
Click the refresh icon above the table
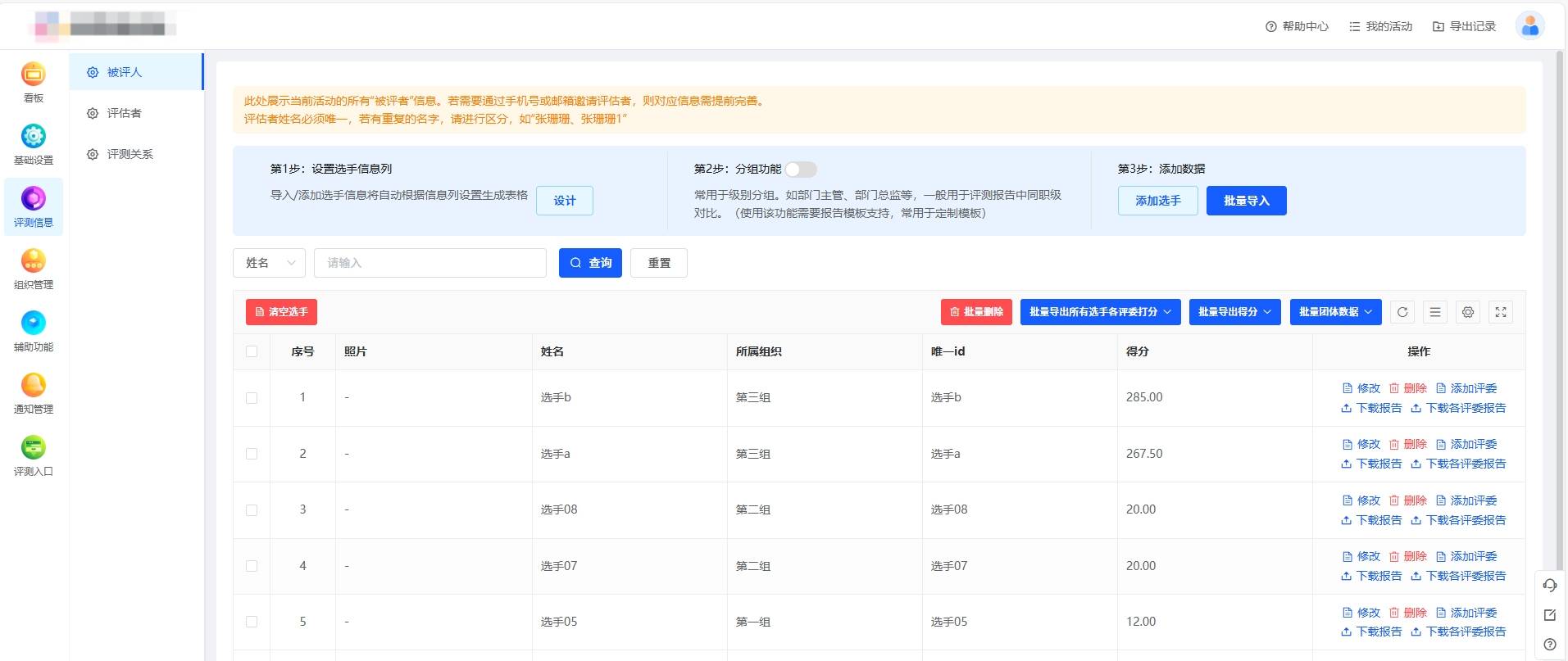pos(1402,312)
